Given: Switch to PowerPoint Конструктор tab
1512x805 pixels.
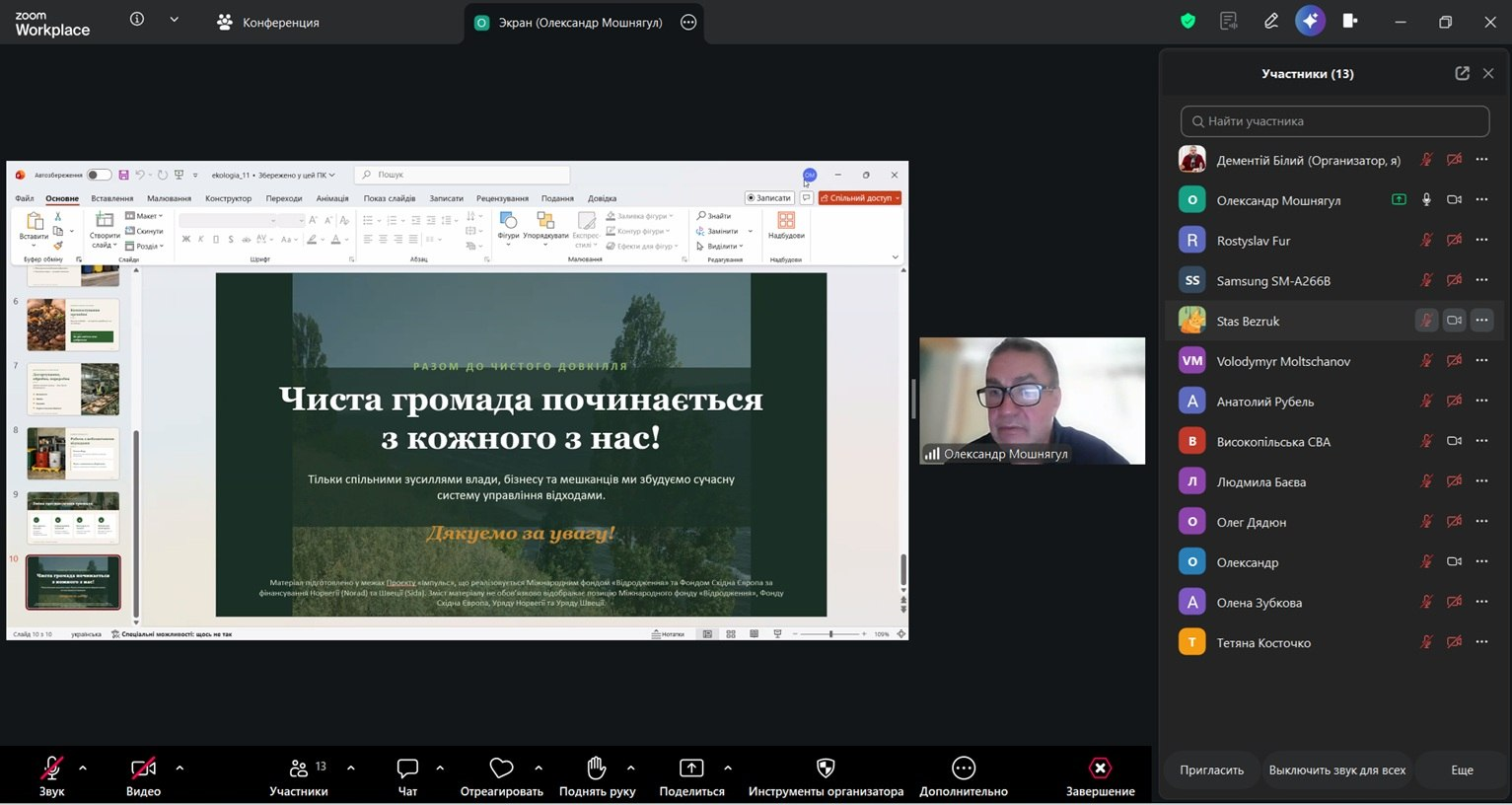Looking at the screenshot, I should tap(228, 198).
